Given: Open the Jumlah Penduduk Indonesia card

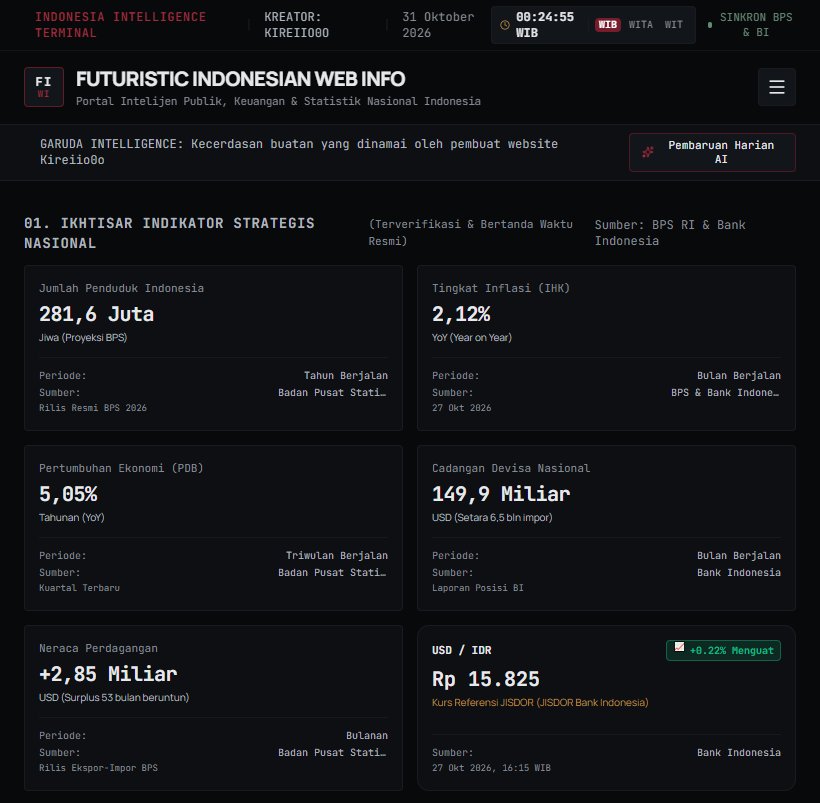Looking at the screenshot, I should [213, 348].
